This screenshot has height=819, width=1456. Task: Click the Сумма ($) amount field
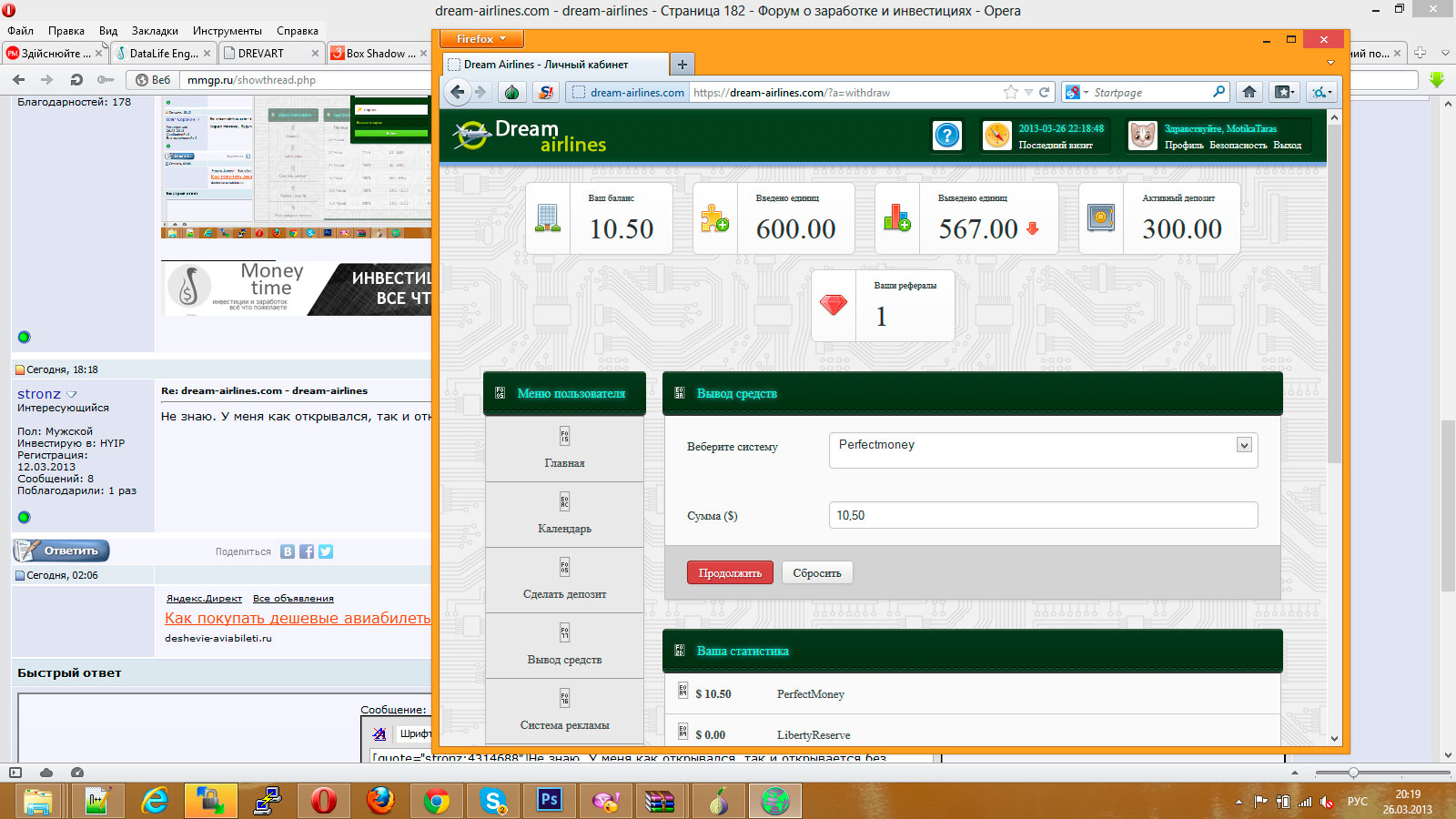point(1043,515)
